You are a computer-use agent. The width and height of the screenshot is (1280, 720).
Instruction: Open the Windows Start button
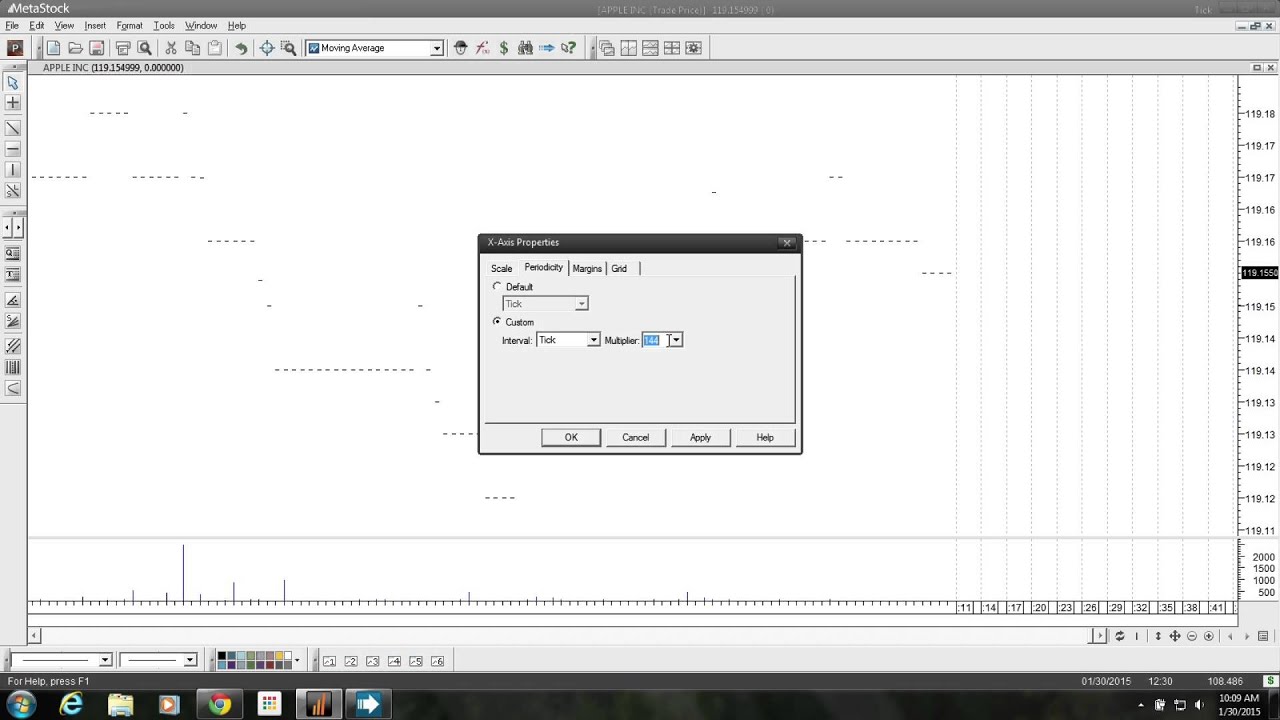[21, 705]
